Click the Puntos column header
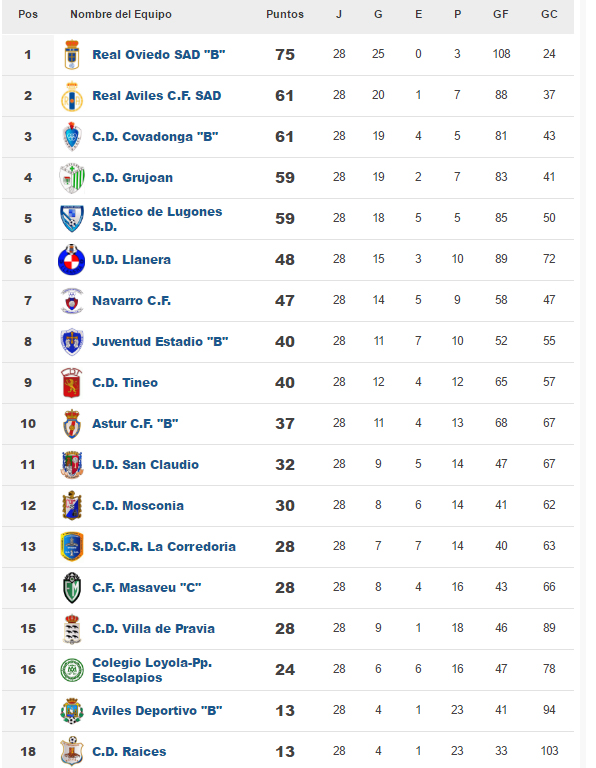This screenshot has width=596, height=768. 285,15
